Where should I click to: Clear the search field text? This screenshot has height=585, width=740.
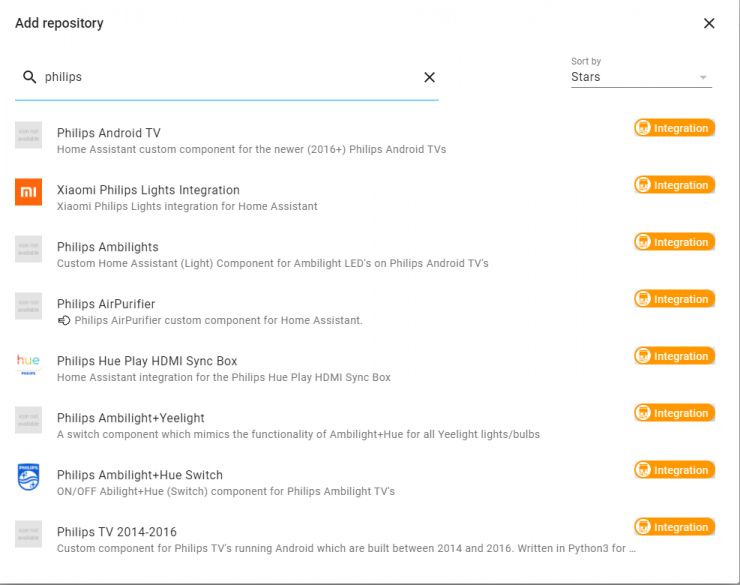[429, 77]
